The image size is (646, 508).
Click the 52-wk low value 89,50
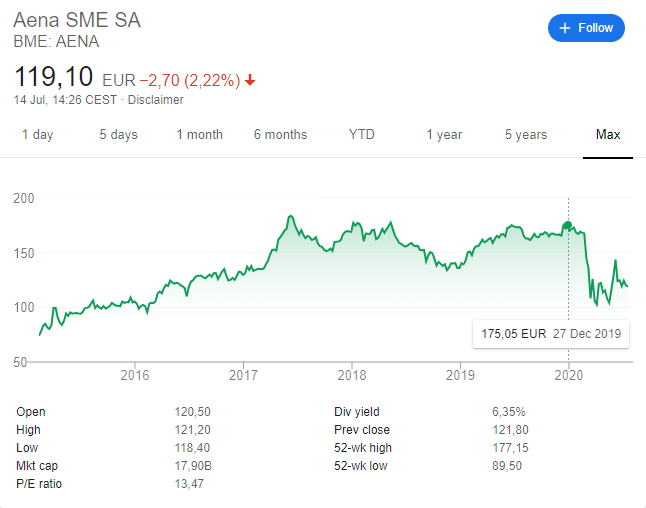click(x=507, y=466)
